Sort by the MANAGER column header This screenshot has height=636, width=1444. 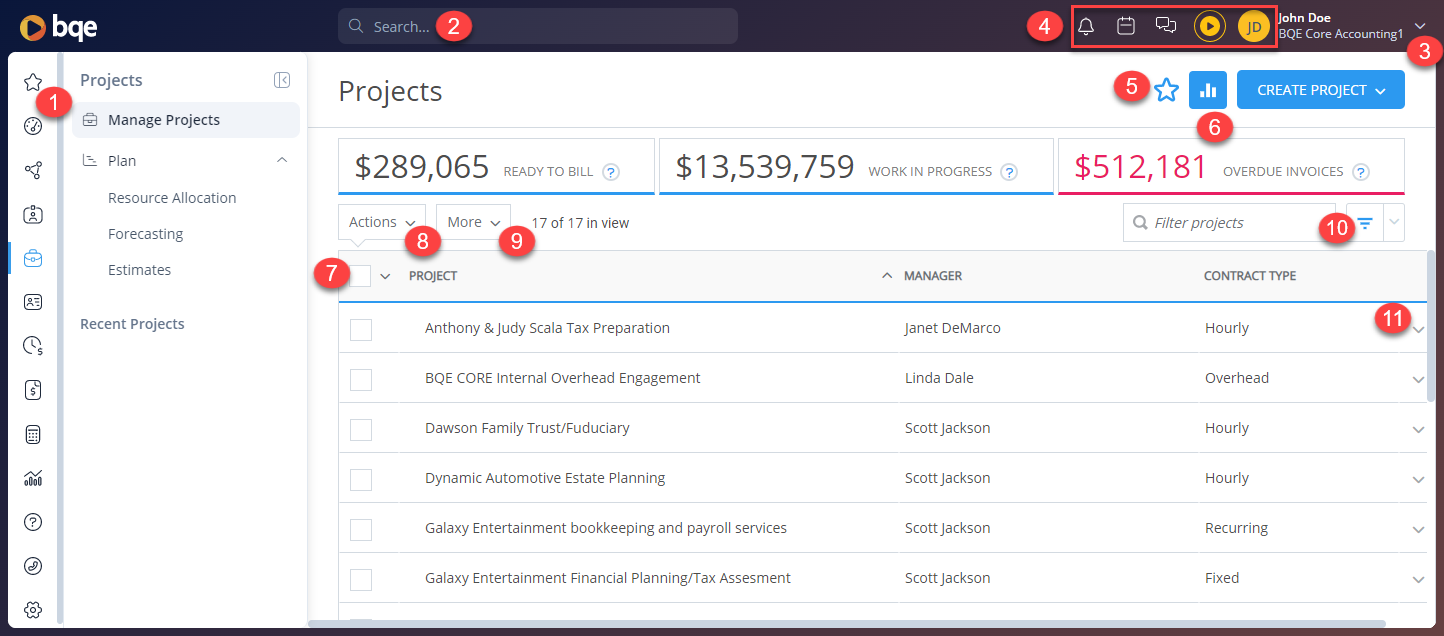click(x=933, y=276)
